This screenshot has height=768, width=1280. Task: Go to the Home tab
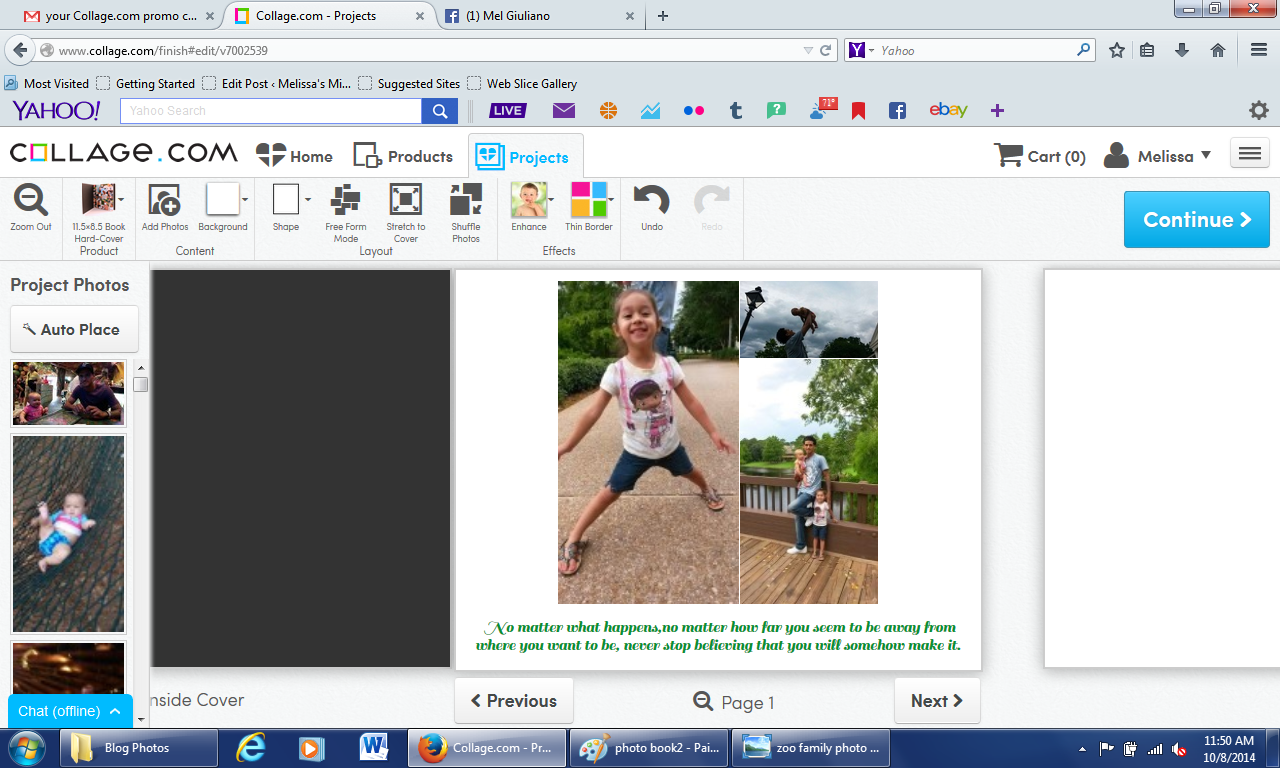pos(295,156)
